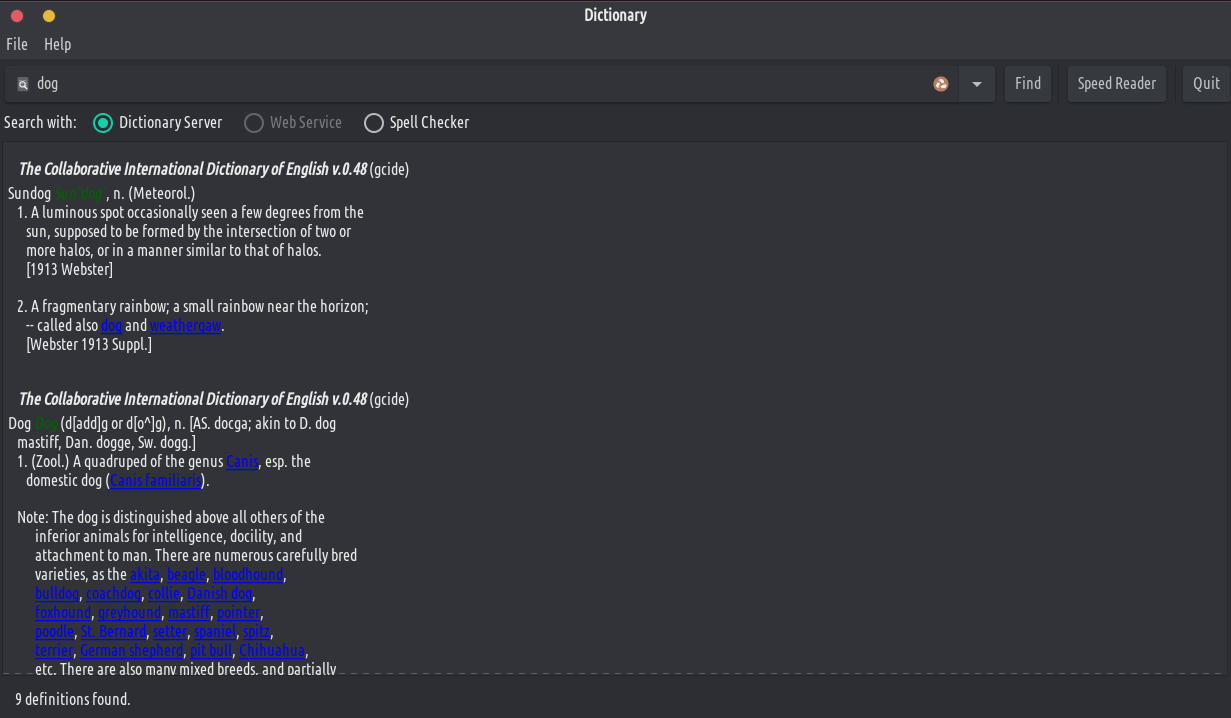Follow the 'Chihuahua' link

[272, 651]
